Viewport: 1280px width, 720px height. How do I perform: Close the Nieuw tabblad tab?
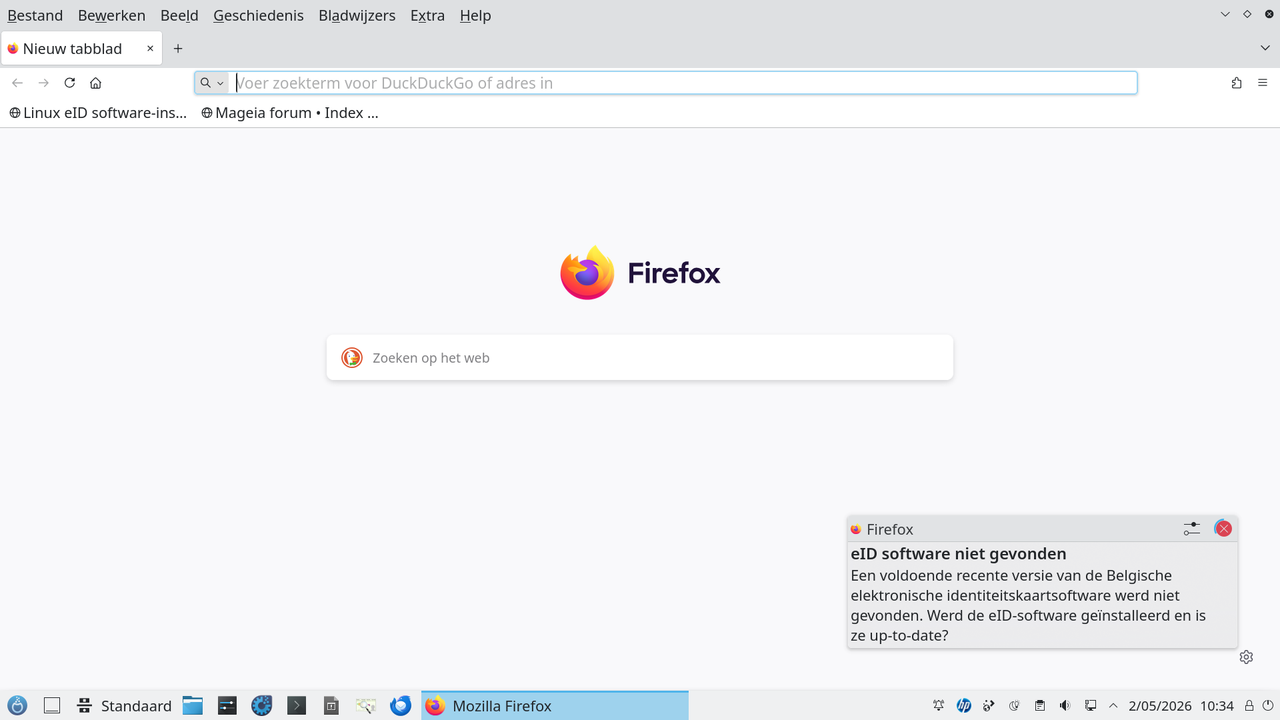click(150, 48)
